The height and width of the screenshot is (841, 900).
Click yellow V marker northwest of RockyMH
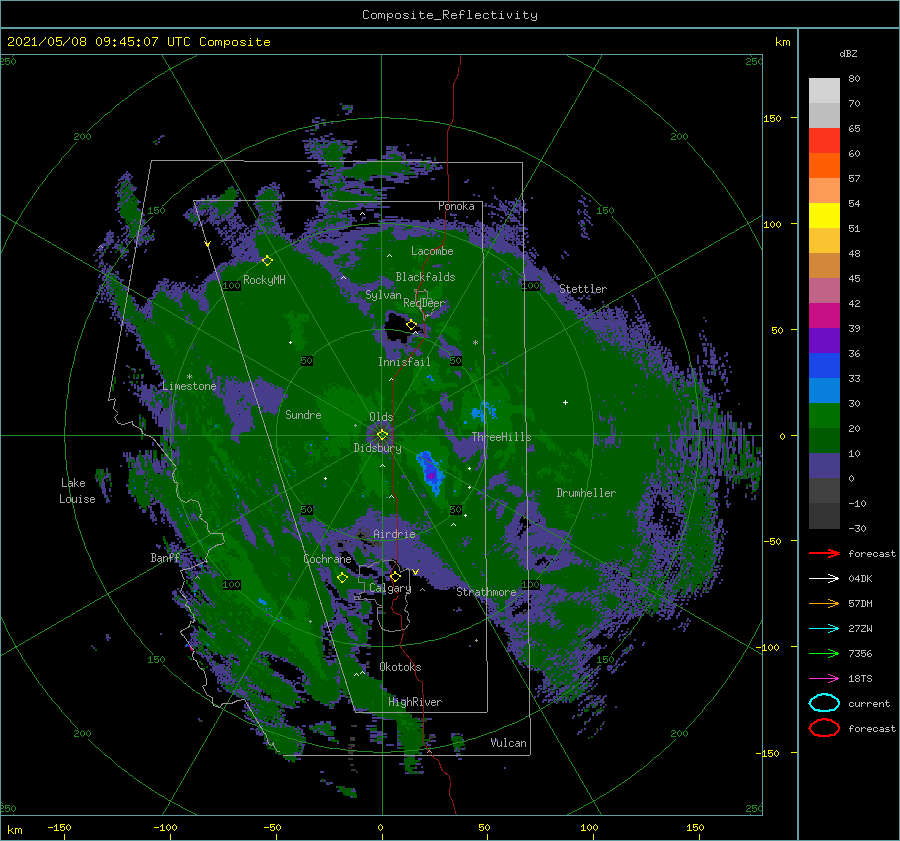(x=208, y=244)
